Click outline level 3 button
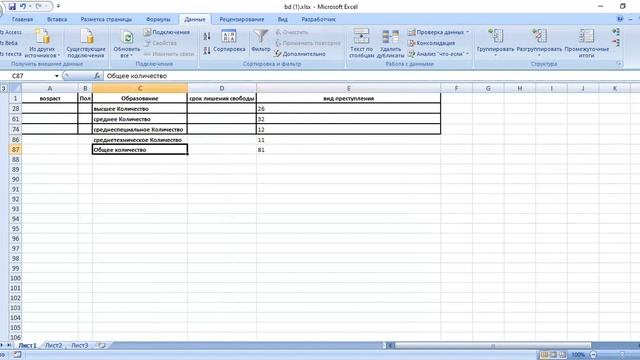Viewport: 640px width, 360px height. click(x=4, y=88)
